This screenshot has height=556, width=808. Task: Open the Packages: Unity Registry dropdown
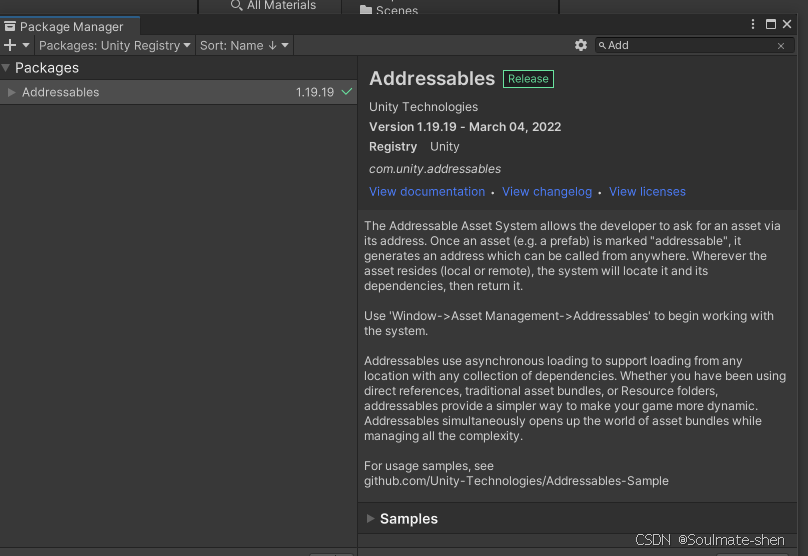click(114, 45)
